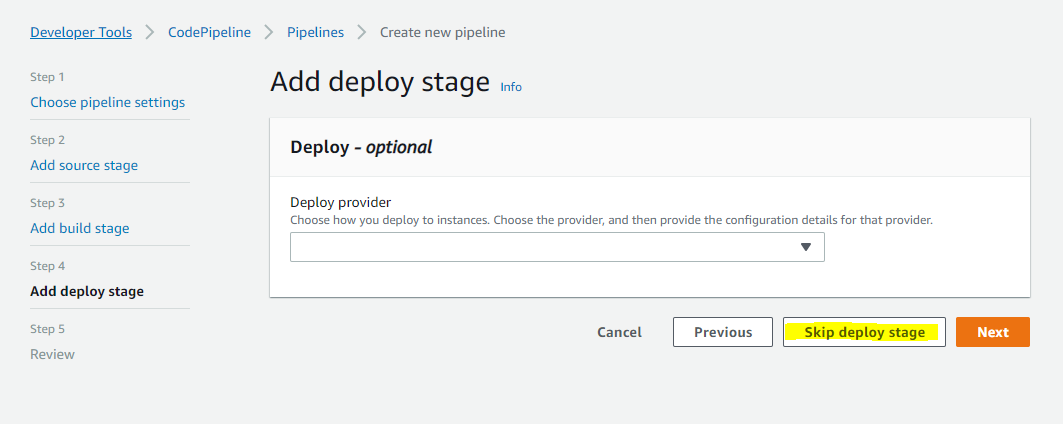The image size is (1063, 424).
Task: Click the Review step in sidebar
Action: [x=52, y=354]
